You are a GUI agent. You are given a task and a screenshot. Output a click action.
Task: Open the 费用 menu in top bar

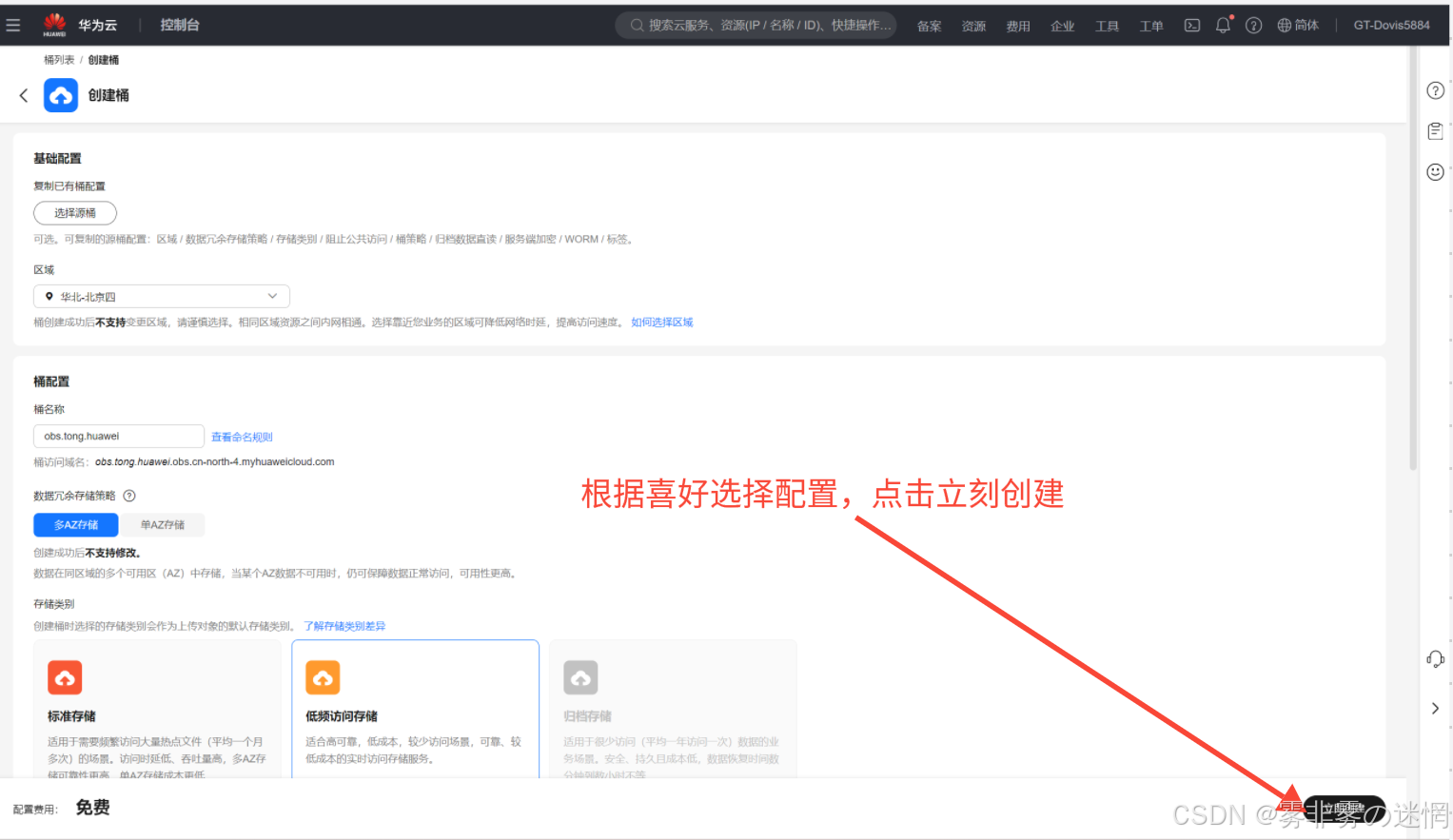1018,27
